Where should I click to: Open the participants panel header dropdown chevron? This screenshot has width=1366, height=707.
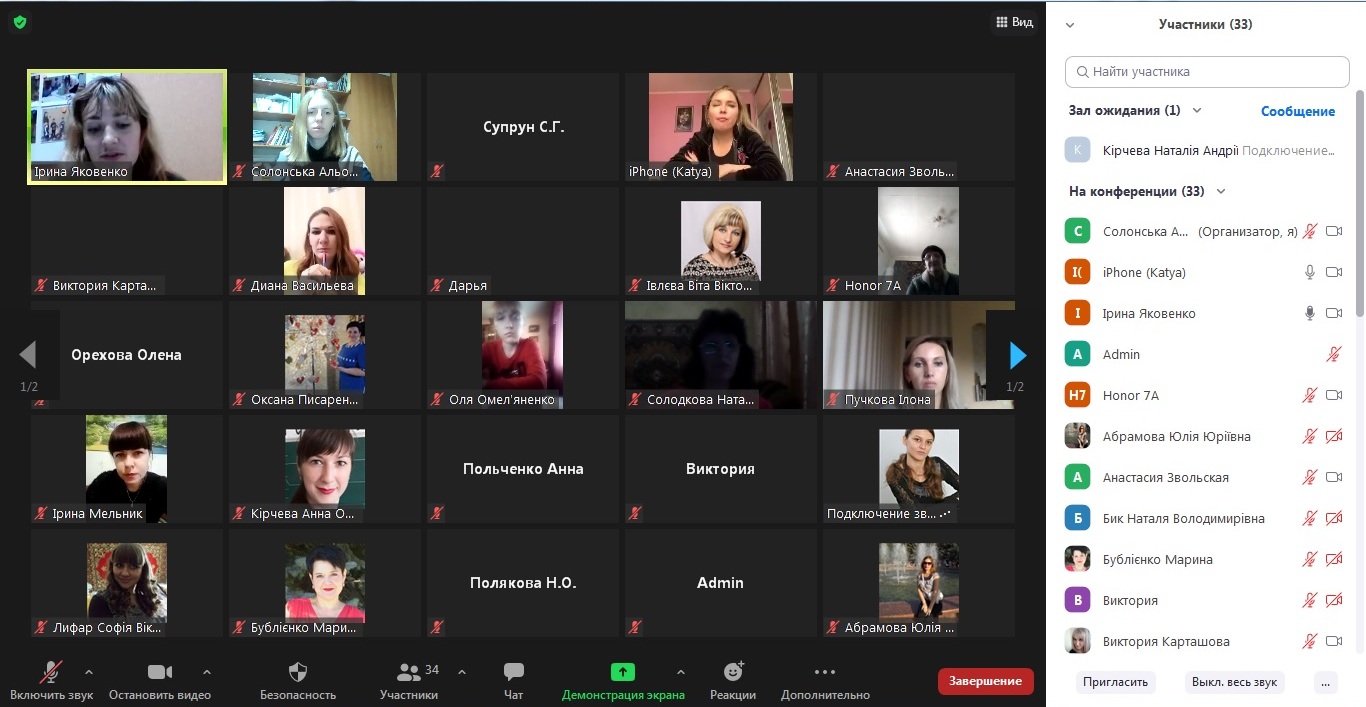click(x=1070, y=25)
